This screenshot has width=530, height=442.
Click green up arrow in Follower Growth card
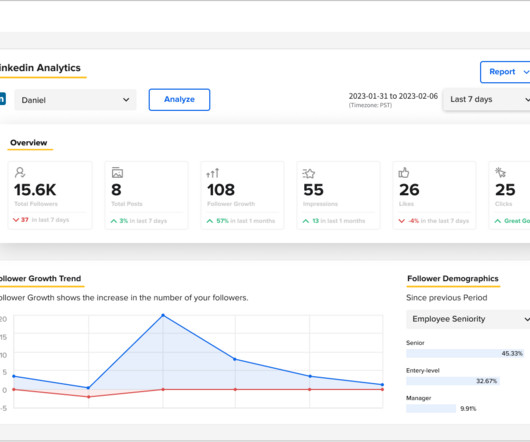pyautogui.click(x=210, y=221)
